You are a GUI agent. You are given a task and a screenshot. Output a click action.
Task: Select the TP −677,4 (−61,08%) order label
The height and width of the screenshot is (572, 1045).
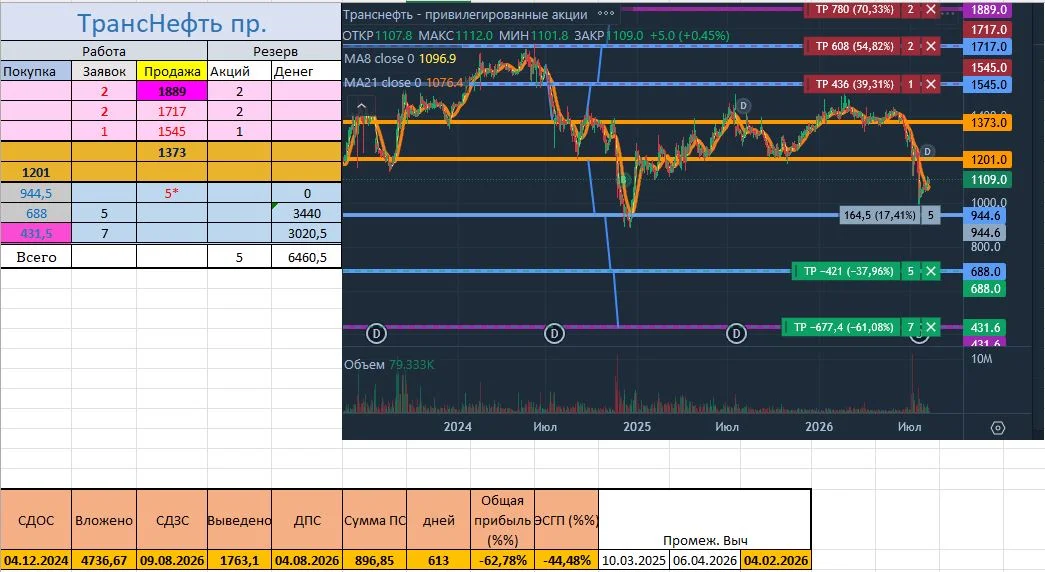[842, 327]
